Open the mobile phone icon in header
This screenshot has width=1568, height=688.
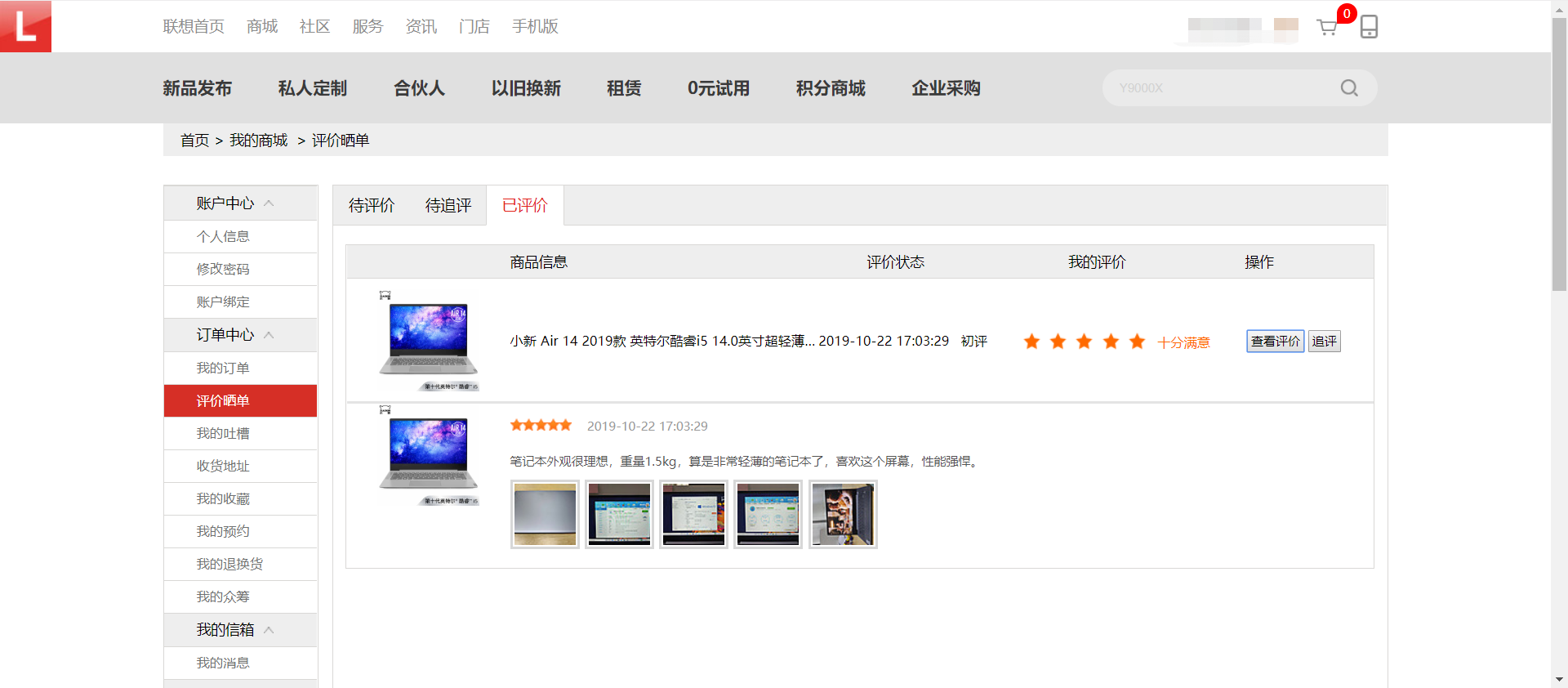click(1369, 27)
